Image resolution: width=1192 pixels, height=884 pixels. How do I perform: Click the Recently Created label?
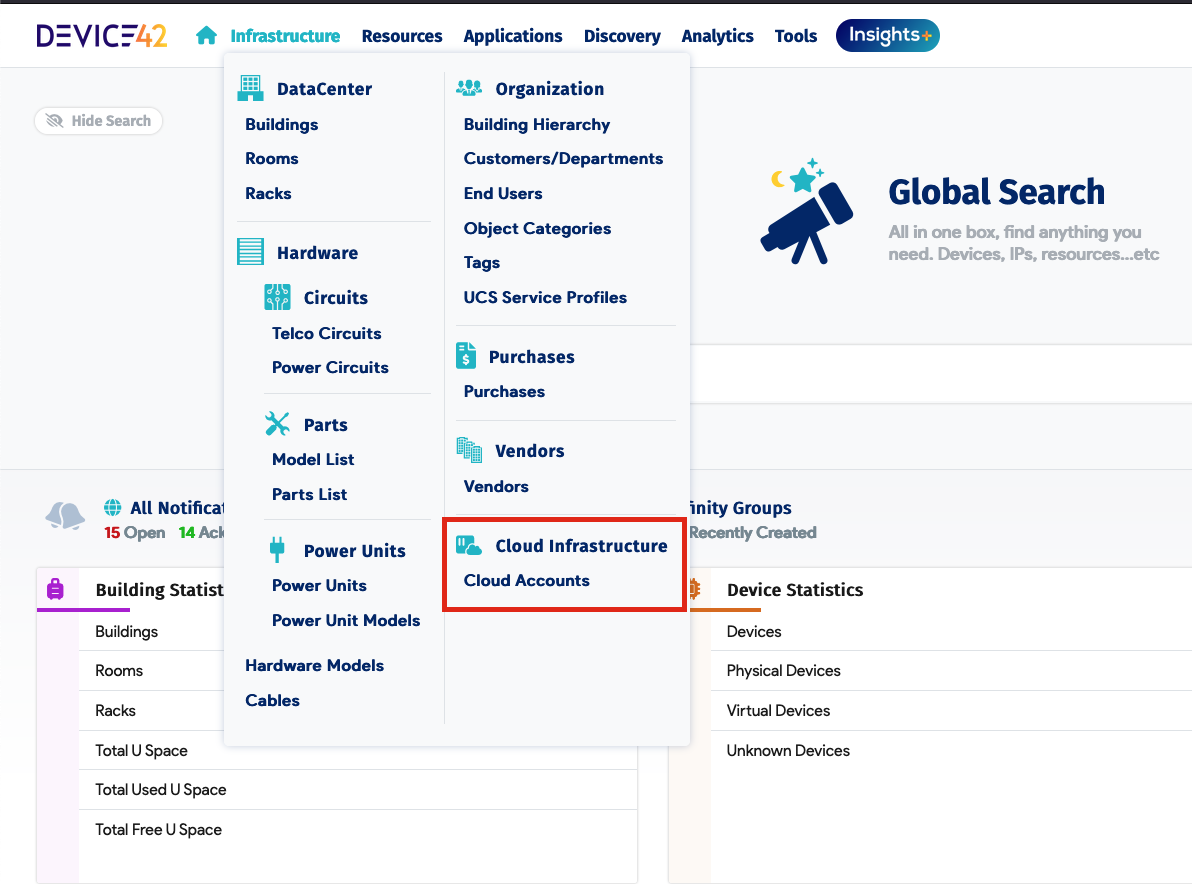click(x=753, y=533)
